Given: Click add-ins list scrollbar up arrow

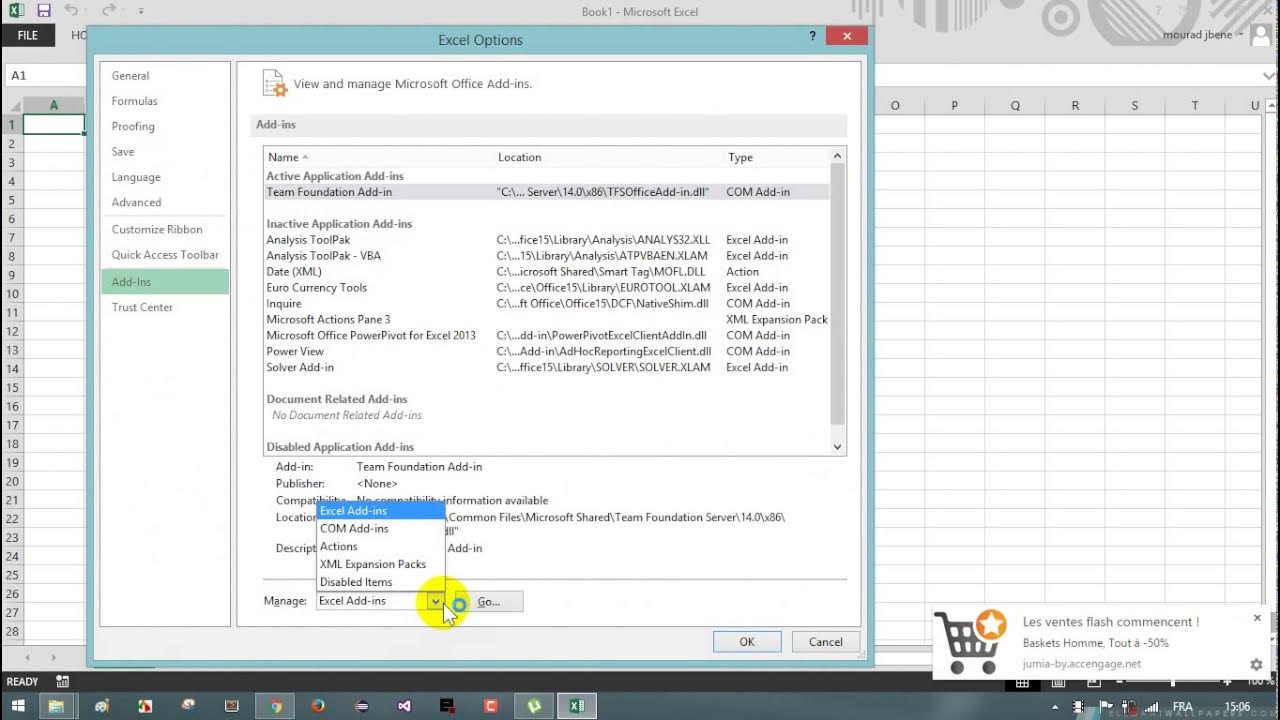Looking at the screenshot, I should pos(838,156).
